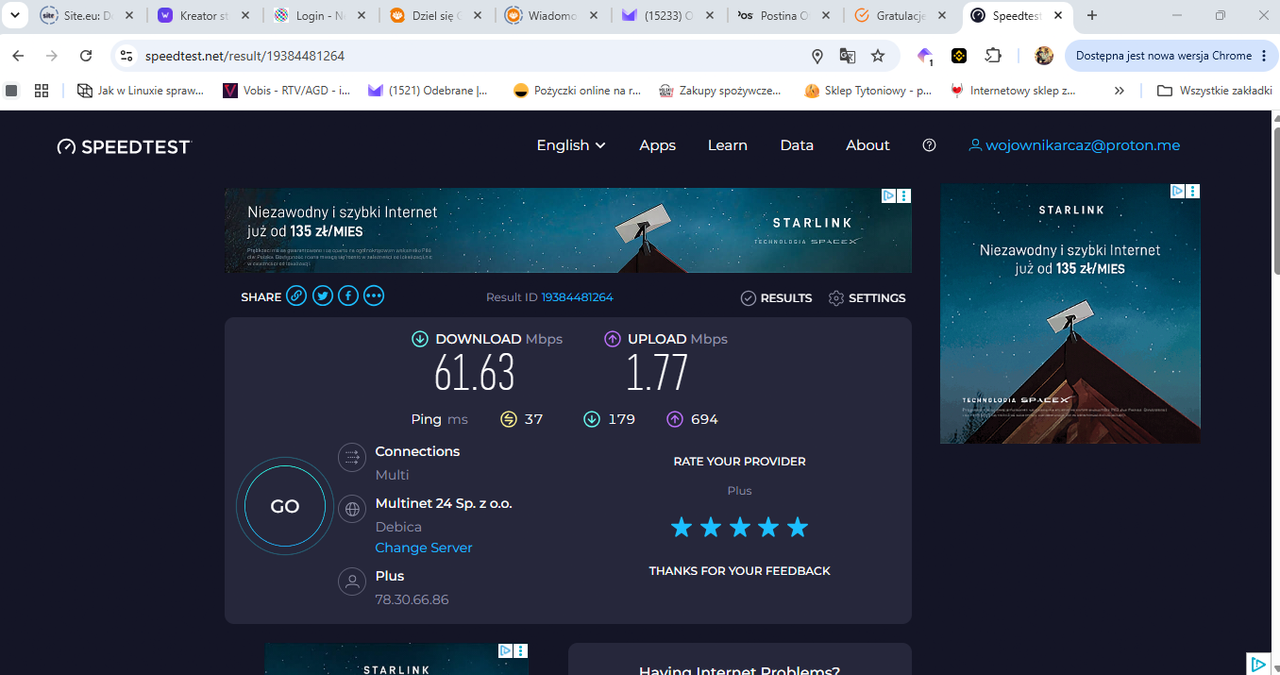Image resolution: width=1280 pixels, height=675 pixels.
Task: Open Zakupy spożywcze bookmark
Action: click(x=720, y=90)
